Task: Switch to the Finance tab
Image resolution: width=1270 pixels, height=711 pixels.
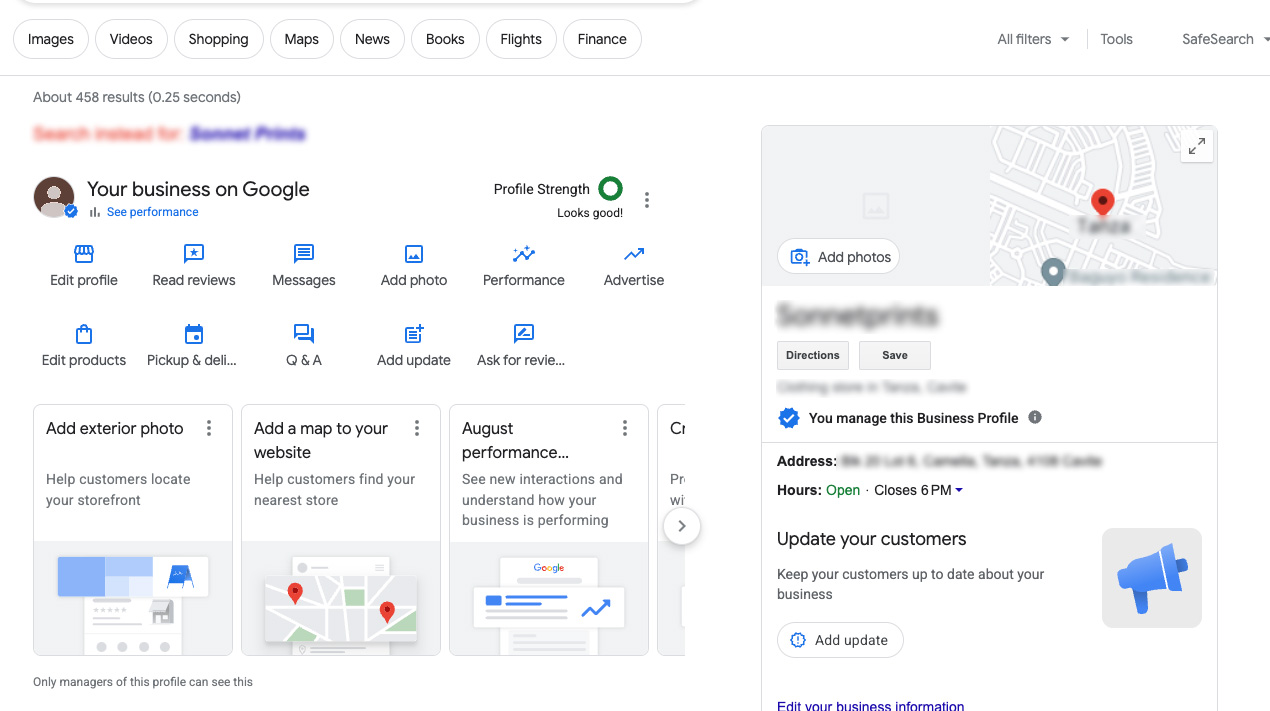Action: click(602, 39)
